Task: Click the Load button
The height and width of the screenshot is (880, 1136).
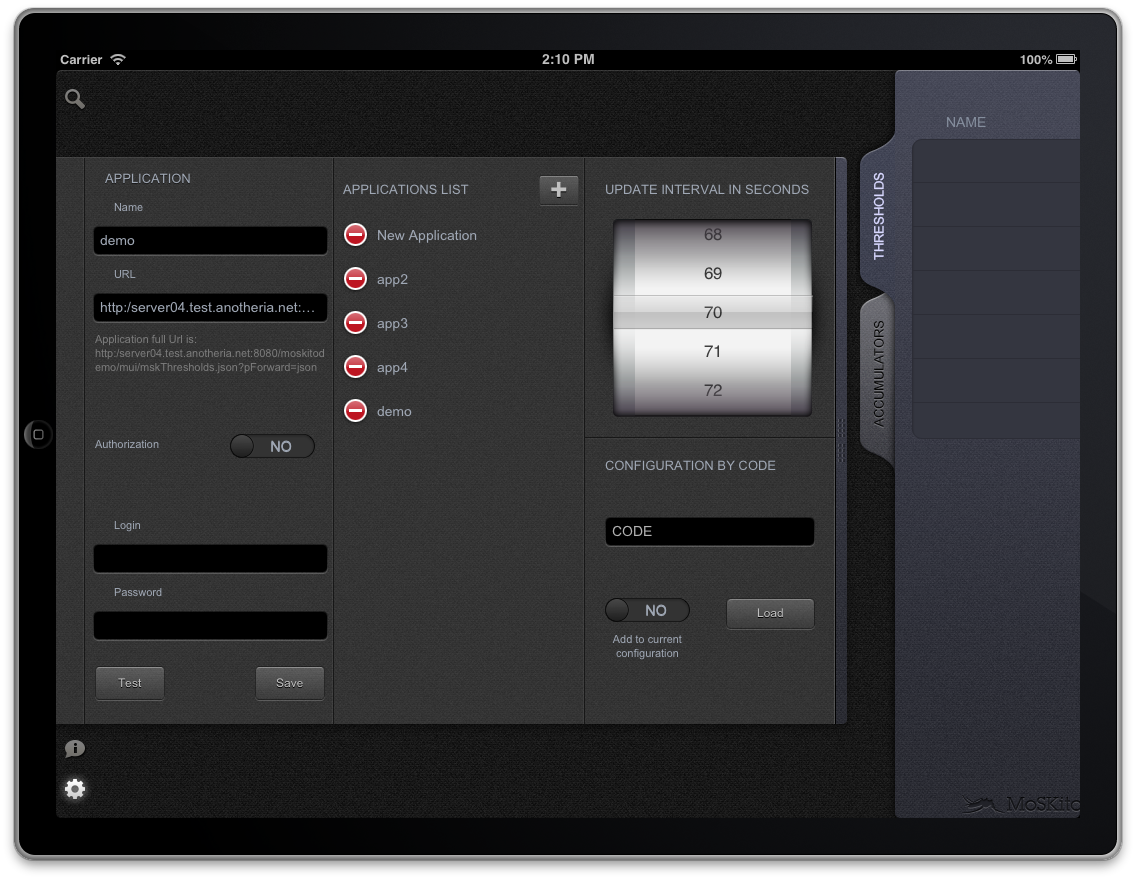Action: pos(770,613)
